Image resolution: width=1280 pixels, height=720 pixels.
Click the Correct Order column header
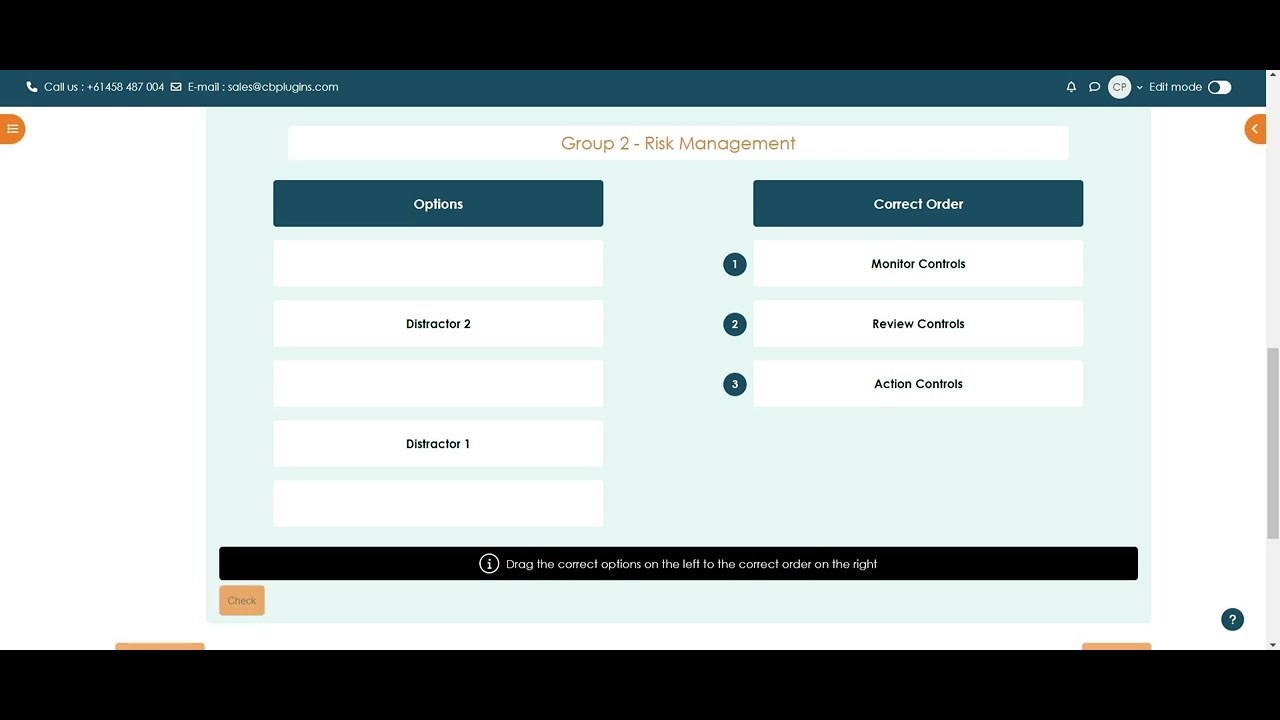918,203
